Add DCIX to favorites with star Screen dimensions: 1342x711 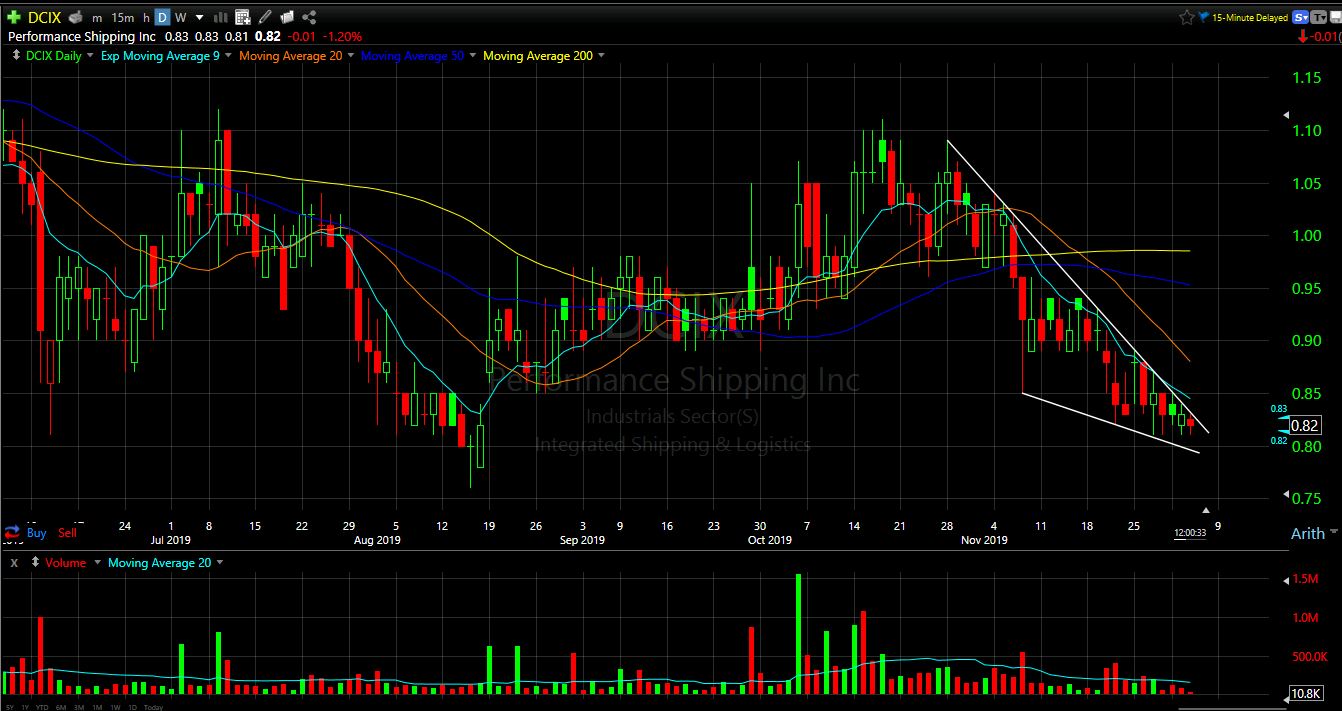coord(1187,17)
